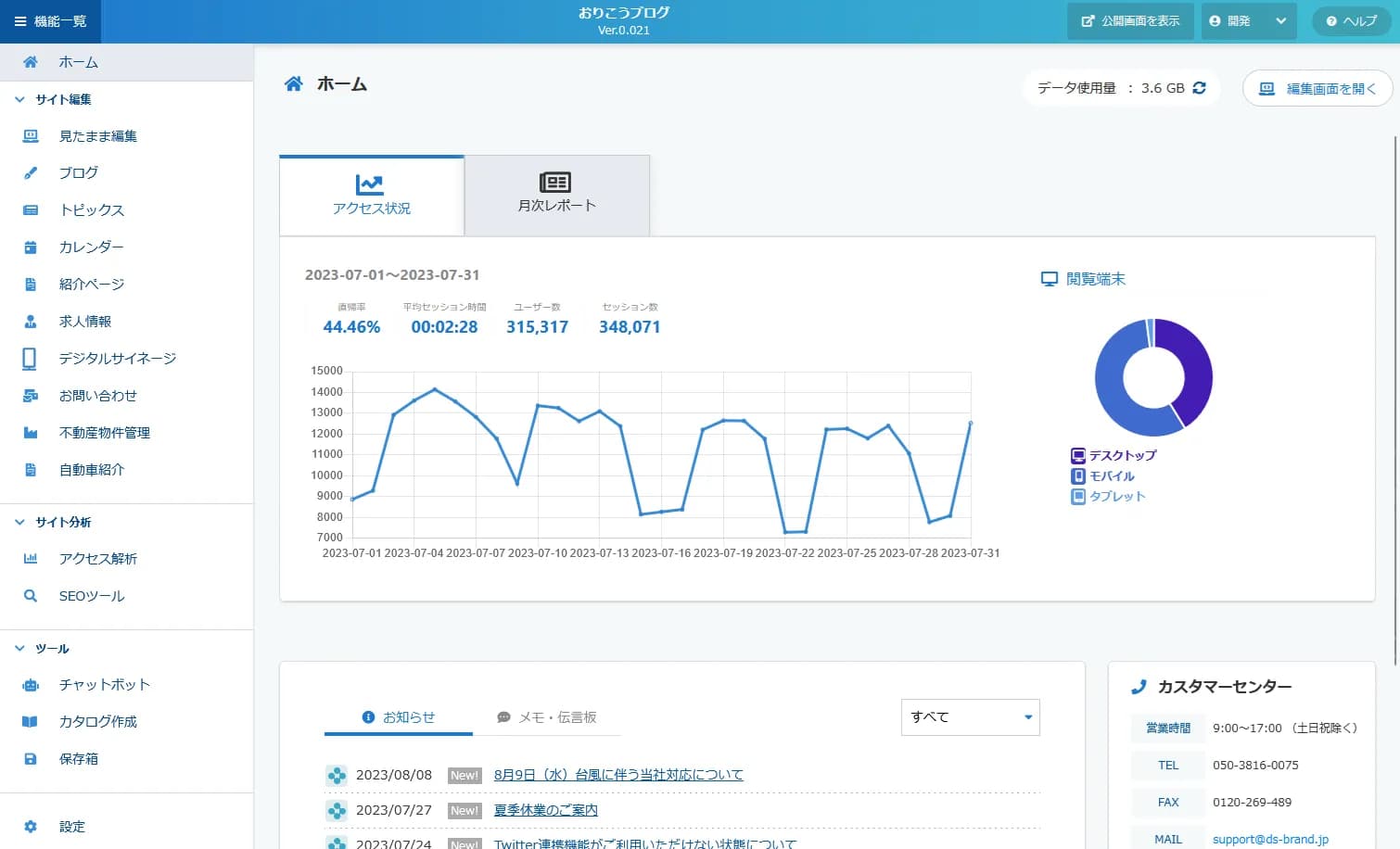Click the 編集画面を開く button
The height and width of the screenshot is (849, 1400).
(x=1317, y=89)
